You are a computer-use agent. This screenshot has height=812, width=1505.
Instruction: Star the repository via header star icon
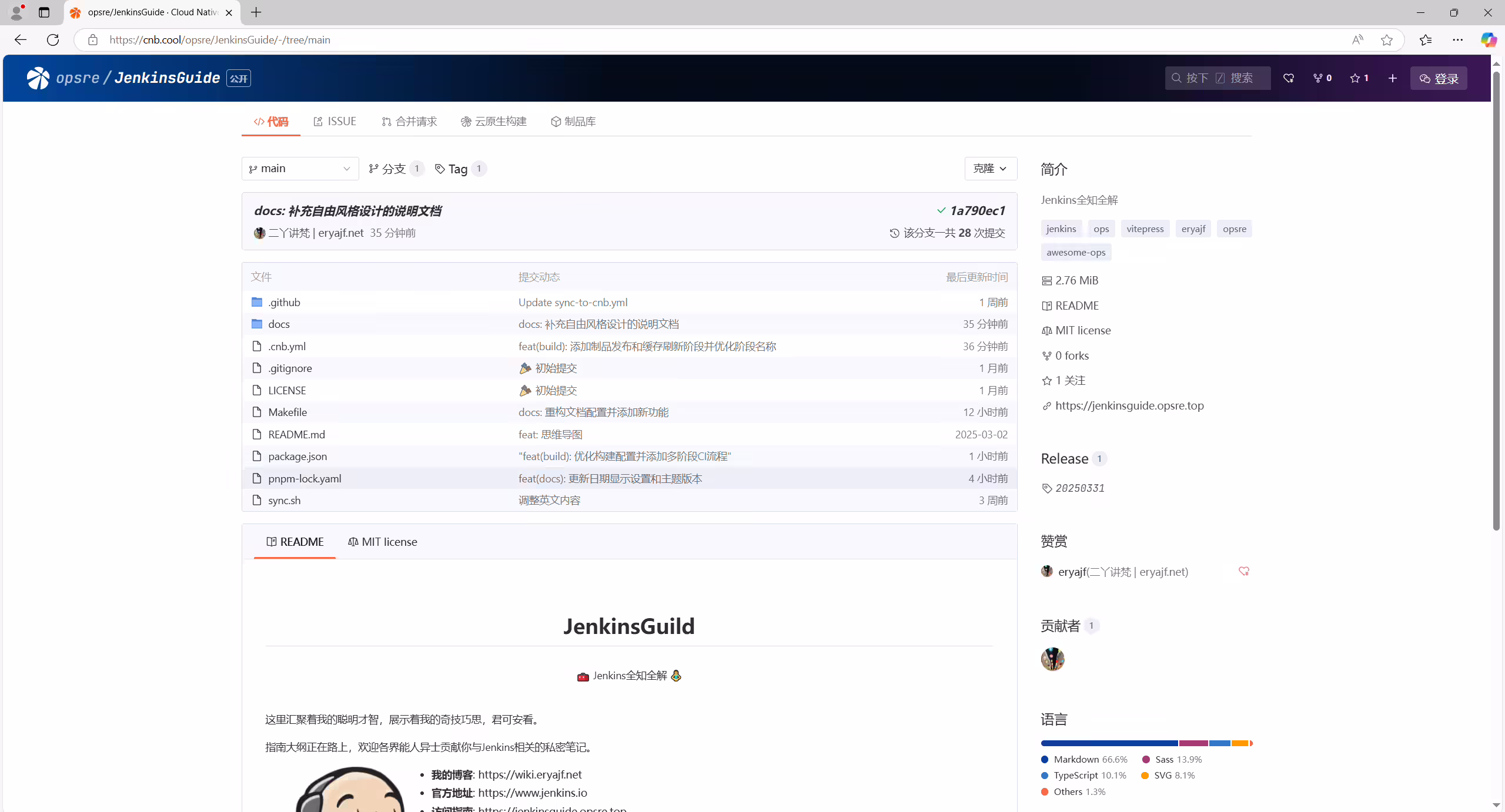tap(1359, 78)
